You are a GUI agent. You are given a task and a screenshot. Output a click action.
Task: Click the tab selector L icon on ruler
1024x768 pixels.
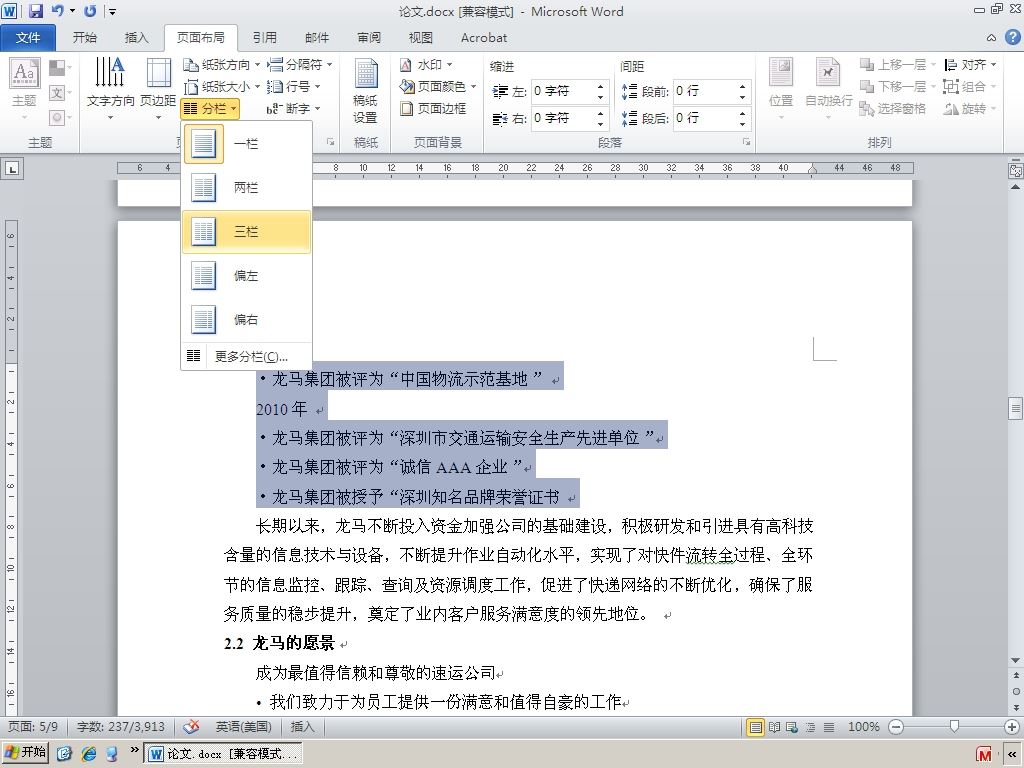click(x=12, y=169)
